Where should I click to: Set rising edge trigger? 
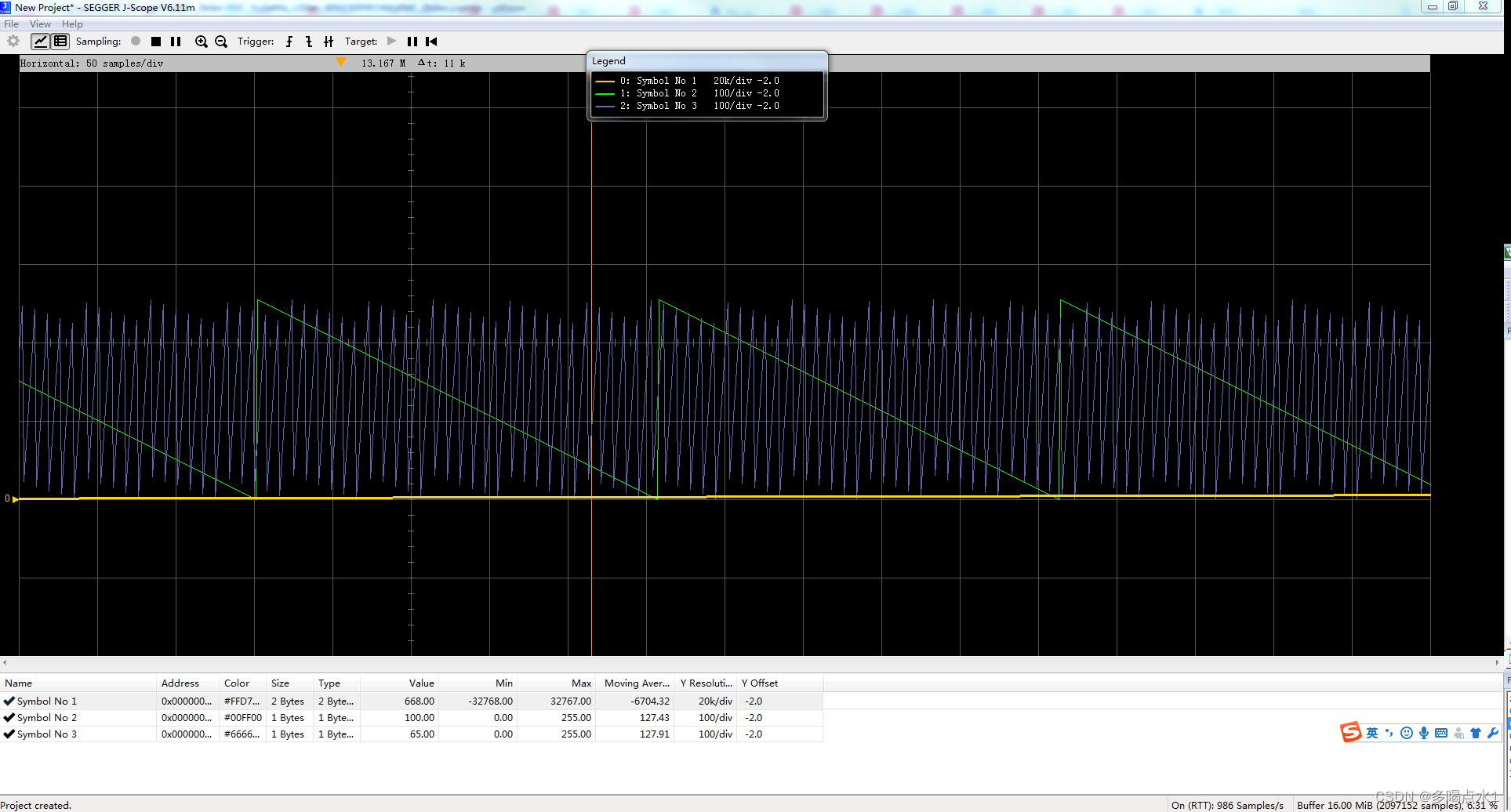tap(289, 42)
